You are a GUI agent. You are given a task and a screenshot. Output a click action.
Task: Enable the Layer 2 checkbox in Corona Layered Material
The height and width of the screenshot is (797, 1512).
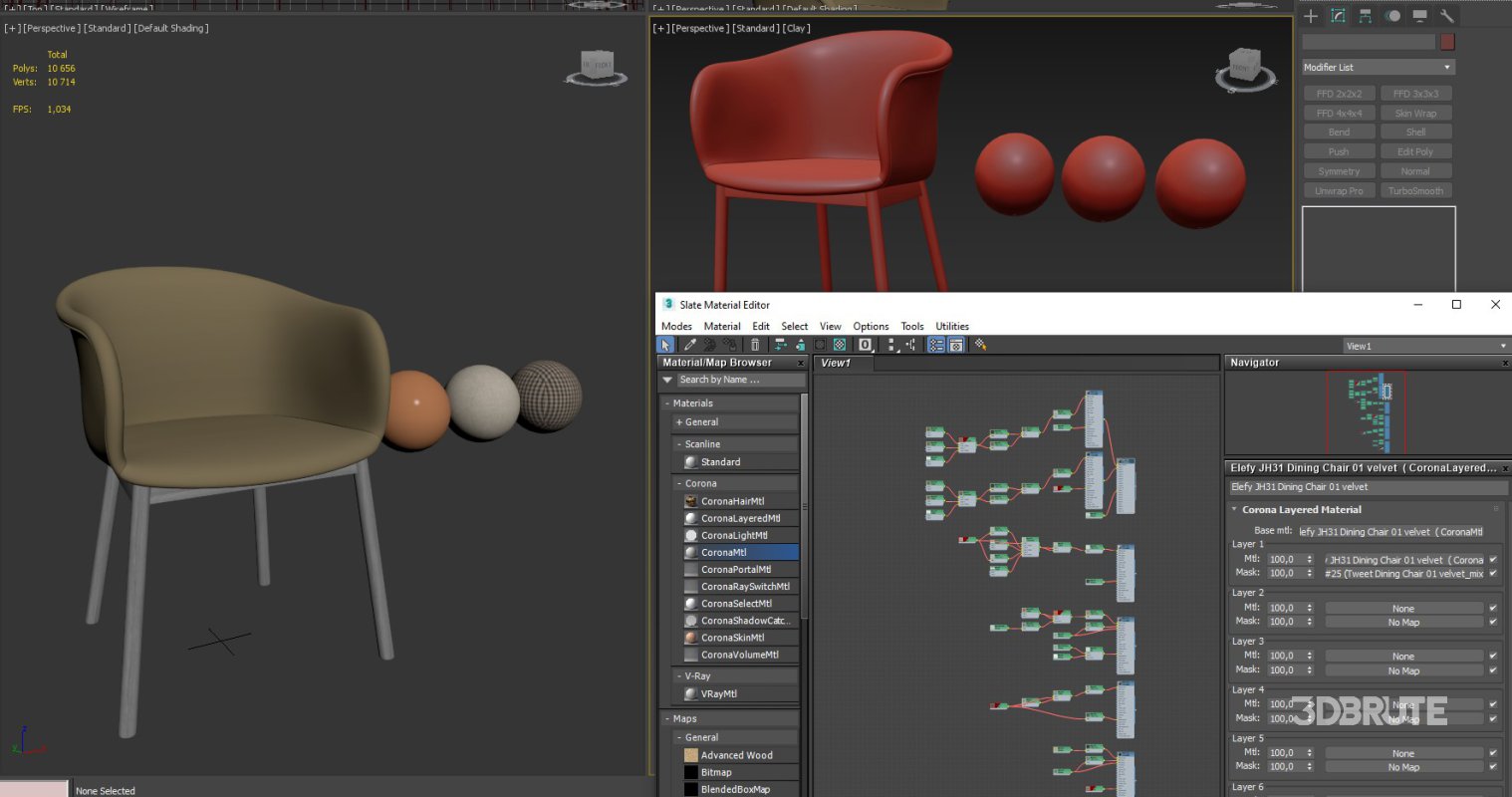(x=1493, y=607)
